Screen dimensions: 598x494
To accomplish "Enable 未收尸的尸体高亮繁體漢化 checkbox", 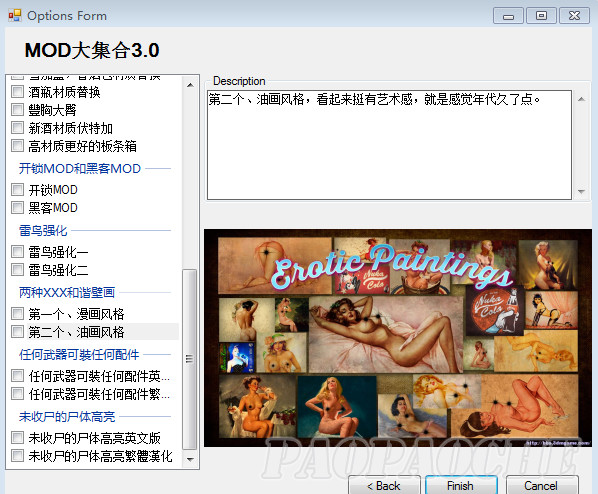I will pos(18,456).
